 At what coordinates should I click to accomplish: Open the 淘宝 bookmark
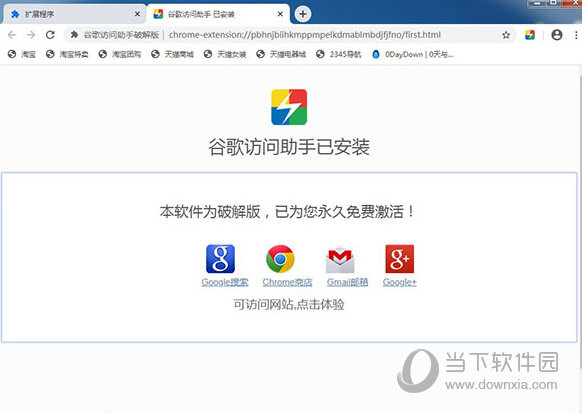22,54
